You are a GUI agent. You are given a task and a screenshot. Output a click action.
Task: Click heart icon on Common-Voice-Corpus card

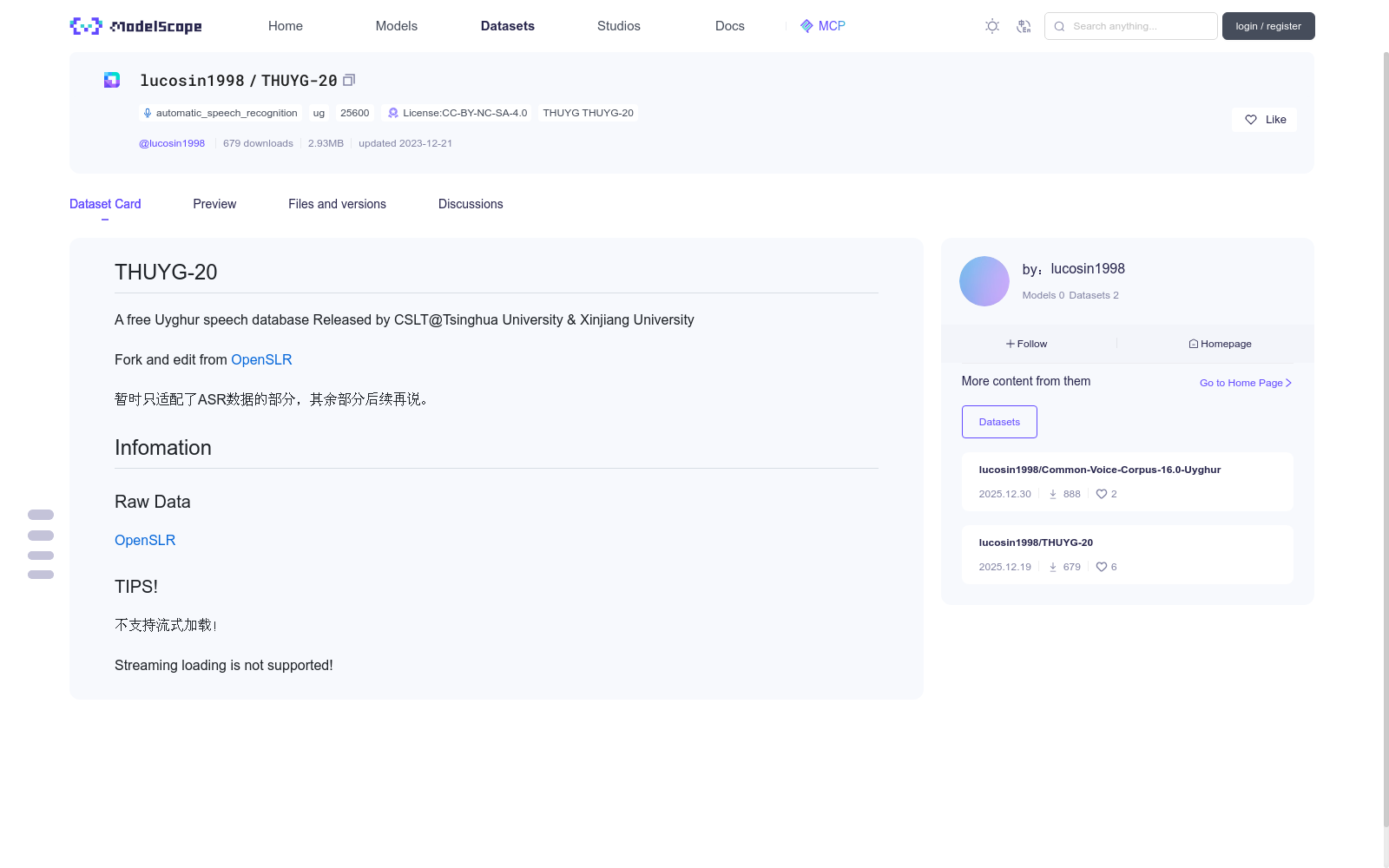tap(1102, 494)
